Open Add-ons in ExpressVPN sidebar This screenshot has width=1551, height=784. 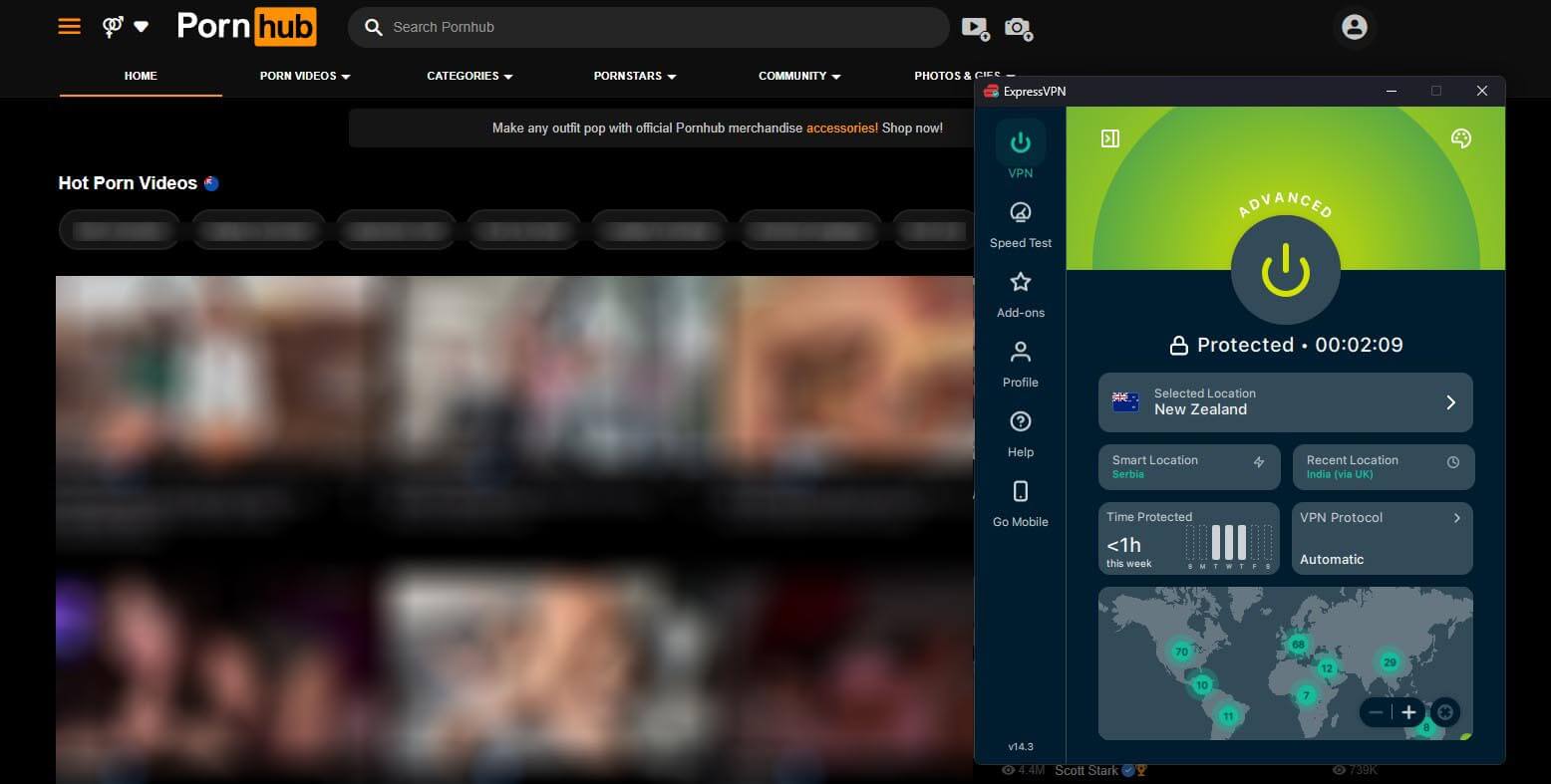[1021, 295]
